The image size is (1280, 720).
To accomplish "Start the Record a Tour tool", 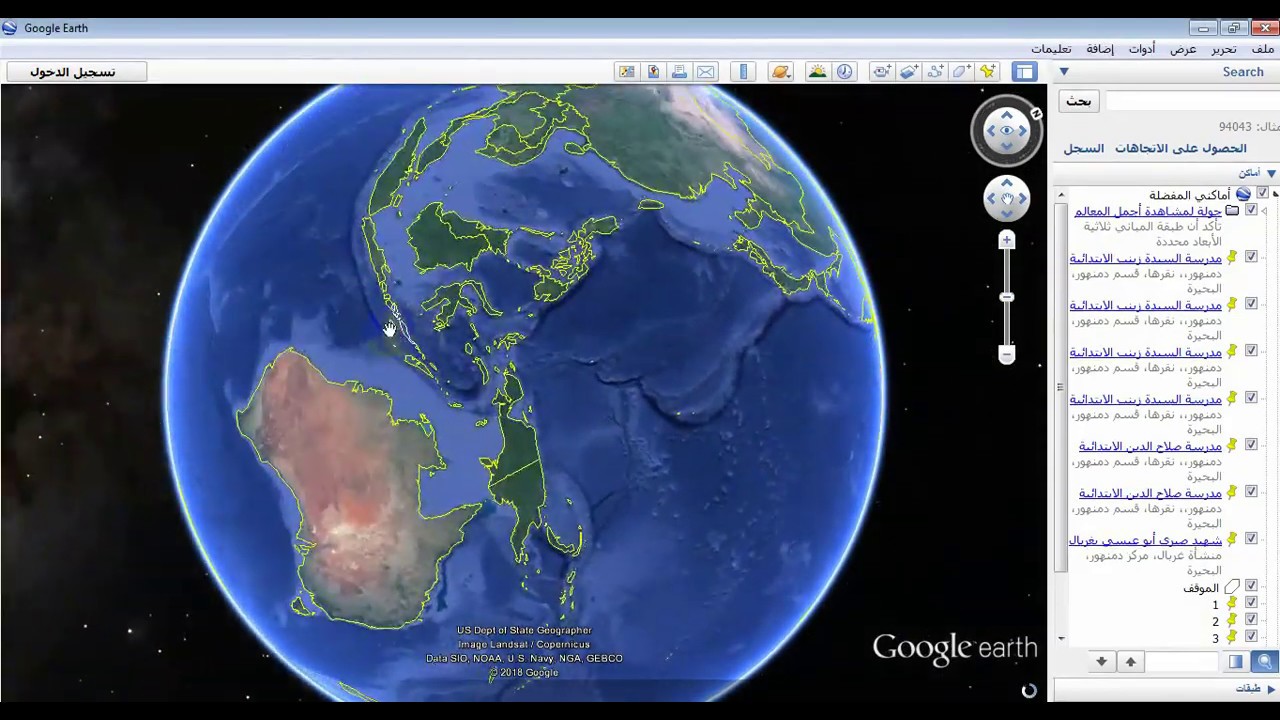I will pyautogui.click(x=882, y=71).
